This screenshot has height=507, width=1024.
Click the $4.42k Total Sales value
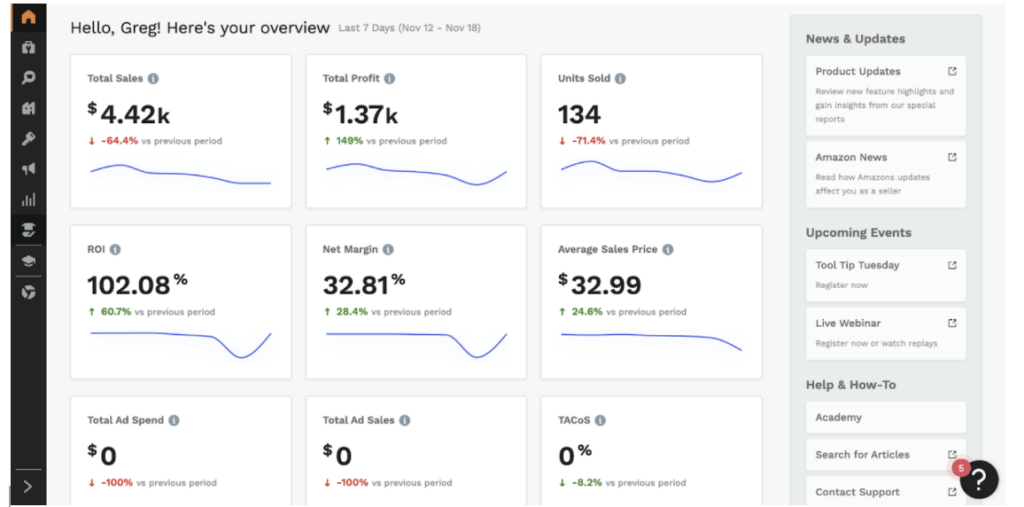click(129, 114)
